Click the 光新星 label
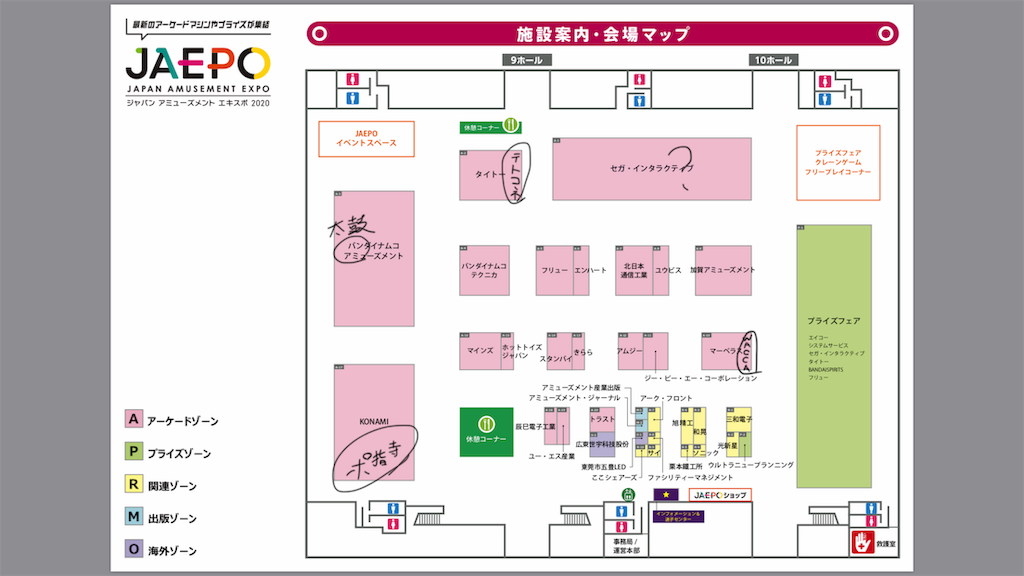Viewport: 1024px width, 576px height. tap(728, 445)
